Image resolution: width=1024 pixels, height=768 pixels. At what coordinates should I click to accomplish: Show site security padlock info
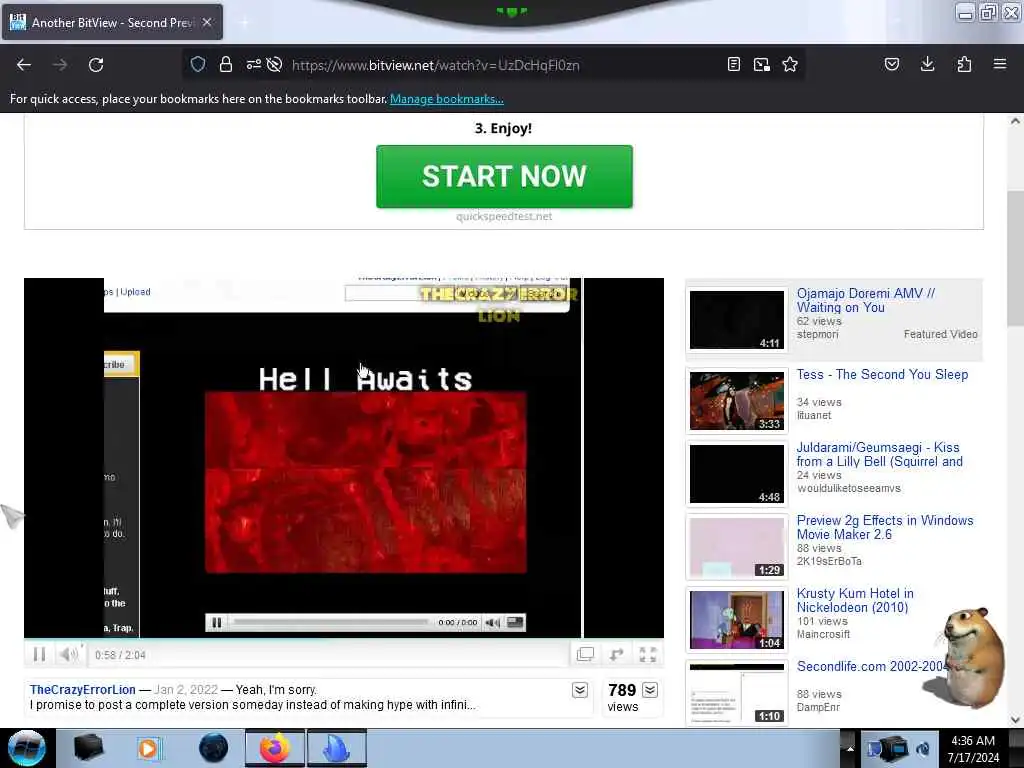click(226, 64)
